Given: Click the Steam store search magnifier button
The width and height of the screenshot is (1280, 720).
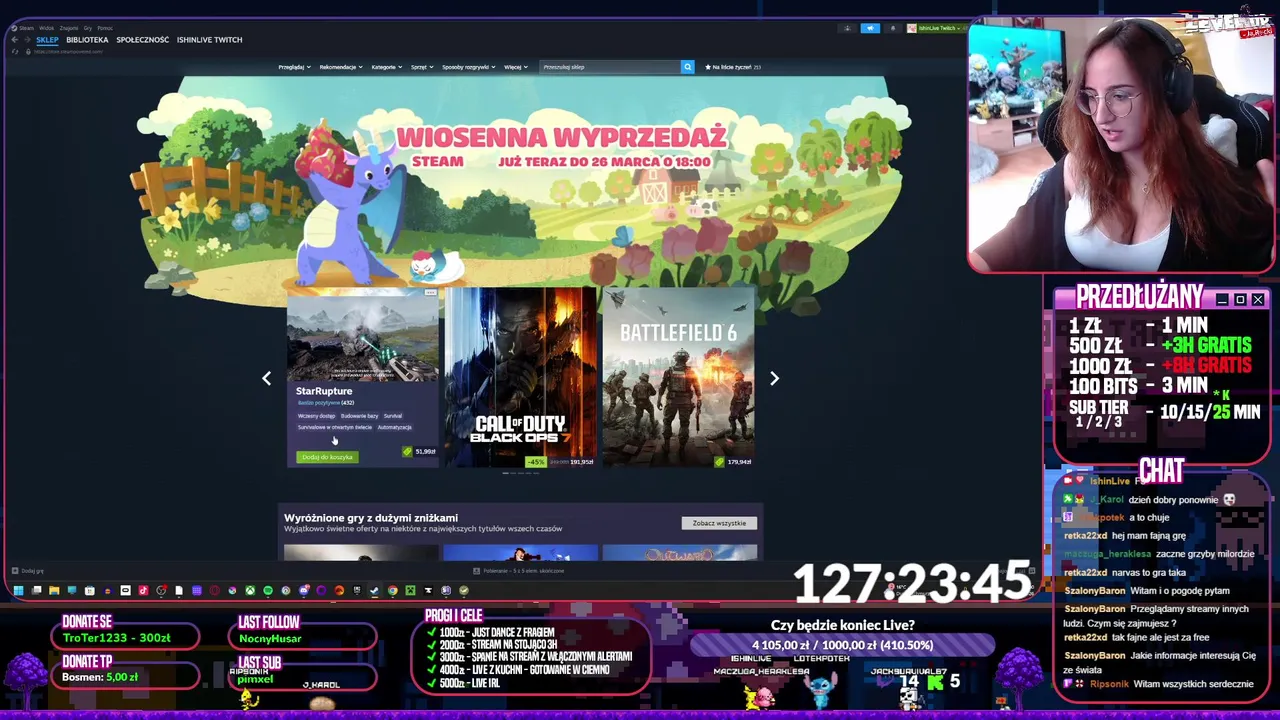Looking at the screenshot, I should click(x=687, y=67).
